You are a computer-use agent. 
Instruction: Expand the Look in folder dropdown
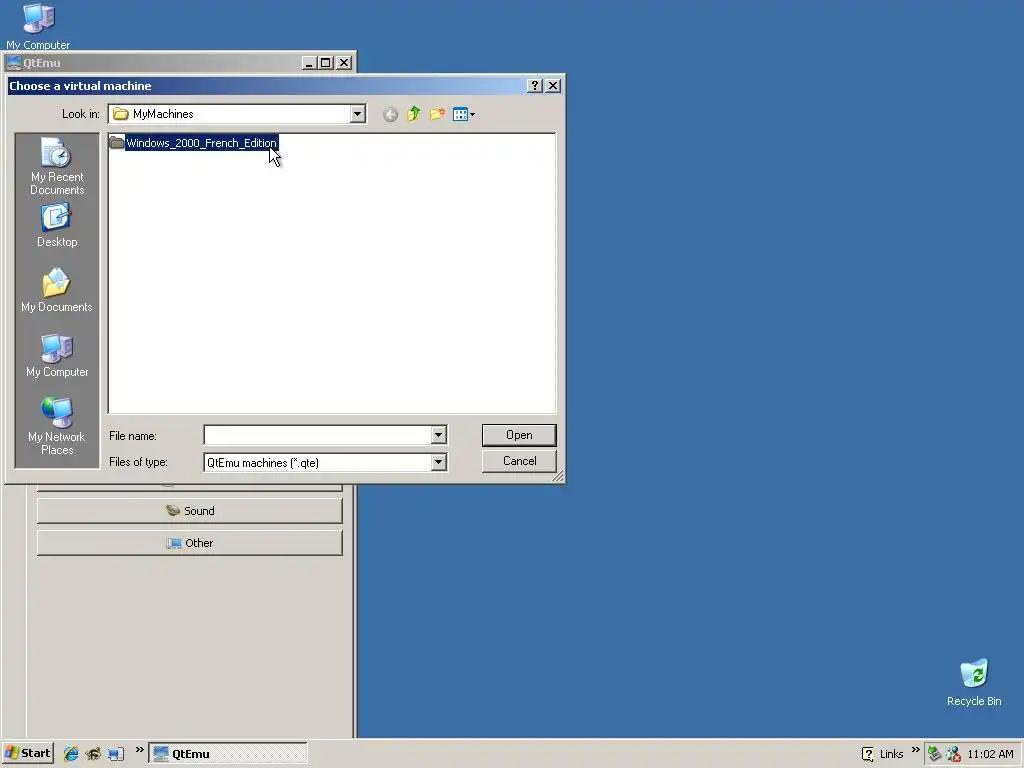(357, 114)
